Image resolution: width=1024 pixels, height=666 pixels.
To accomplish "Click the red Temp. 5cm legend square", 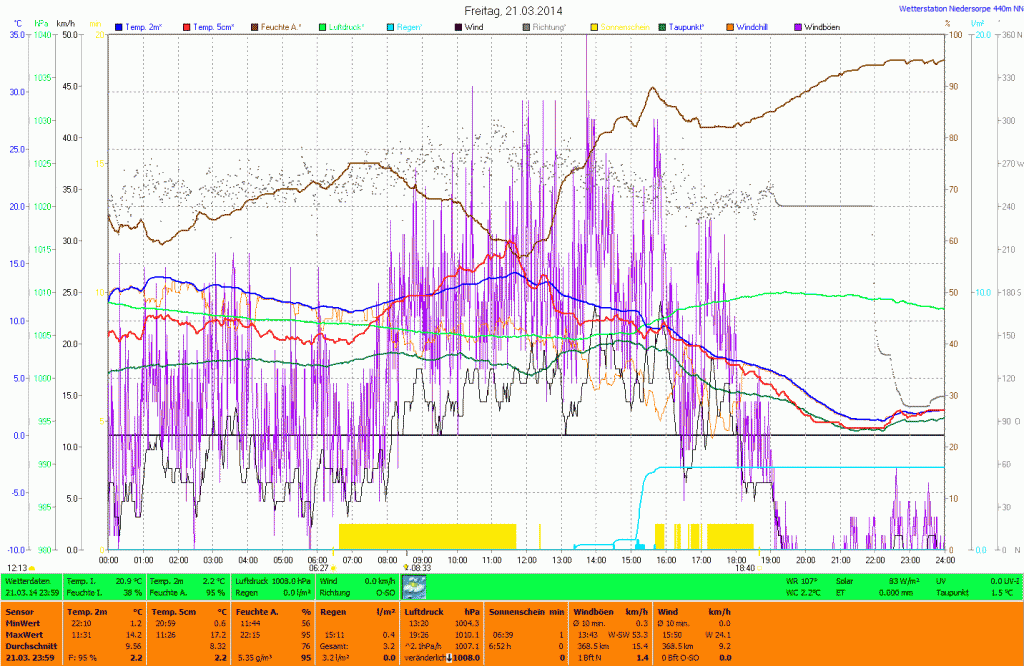I will pyautogui.click(x=186, y=26).
